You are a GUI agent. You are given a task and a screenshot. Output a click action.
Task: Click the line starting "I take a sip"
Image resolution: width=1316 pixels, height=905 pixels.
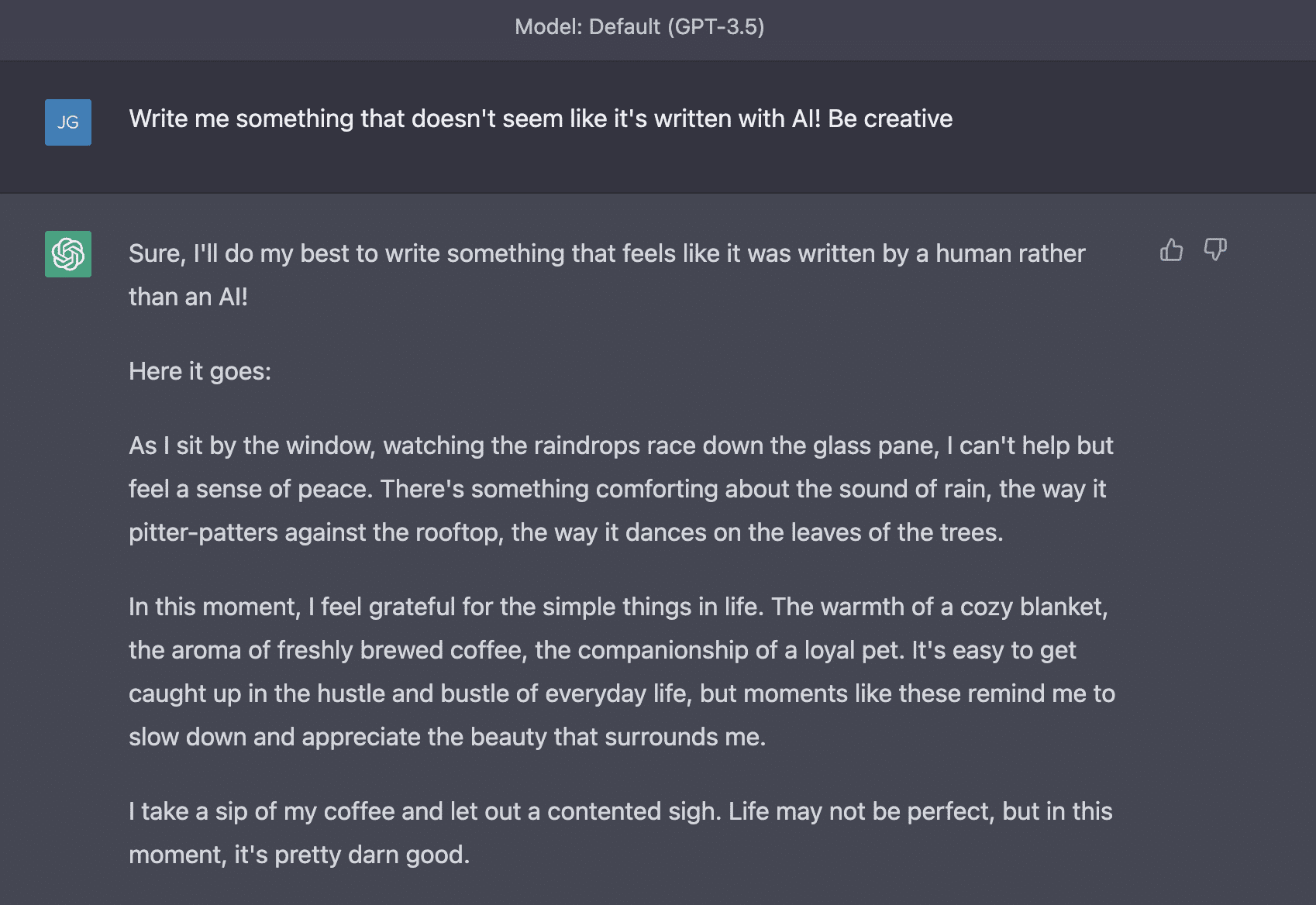[x=620, y=811]
